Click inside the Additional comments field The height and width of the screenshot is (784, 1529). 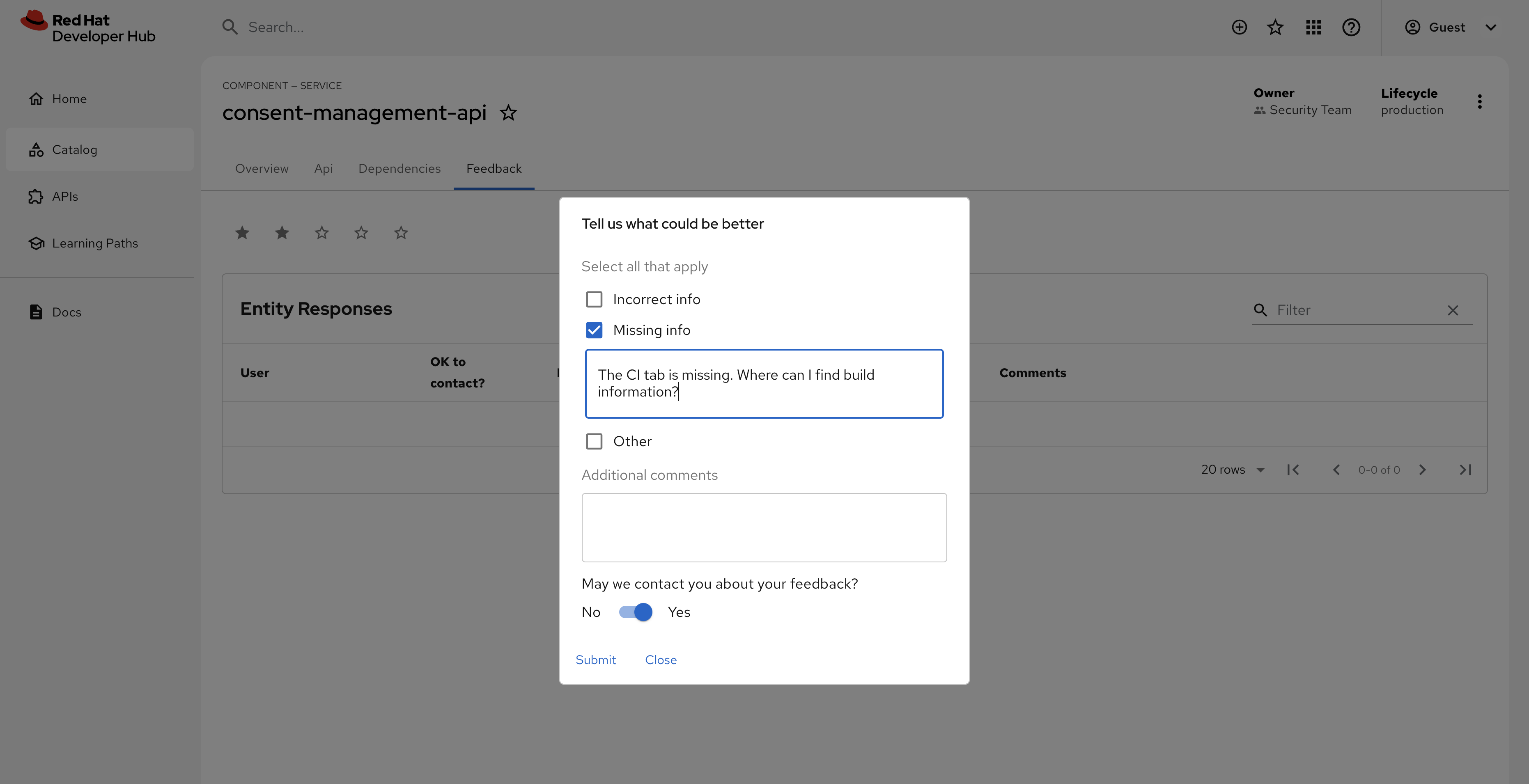[764, 527]
